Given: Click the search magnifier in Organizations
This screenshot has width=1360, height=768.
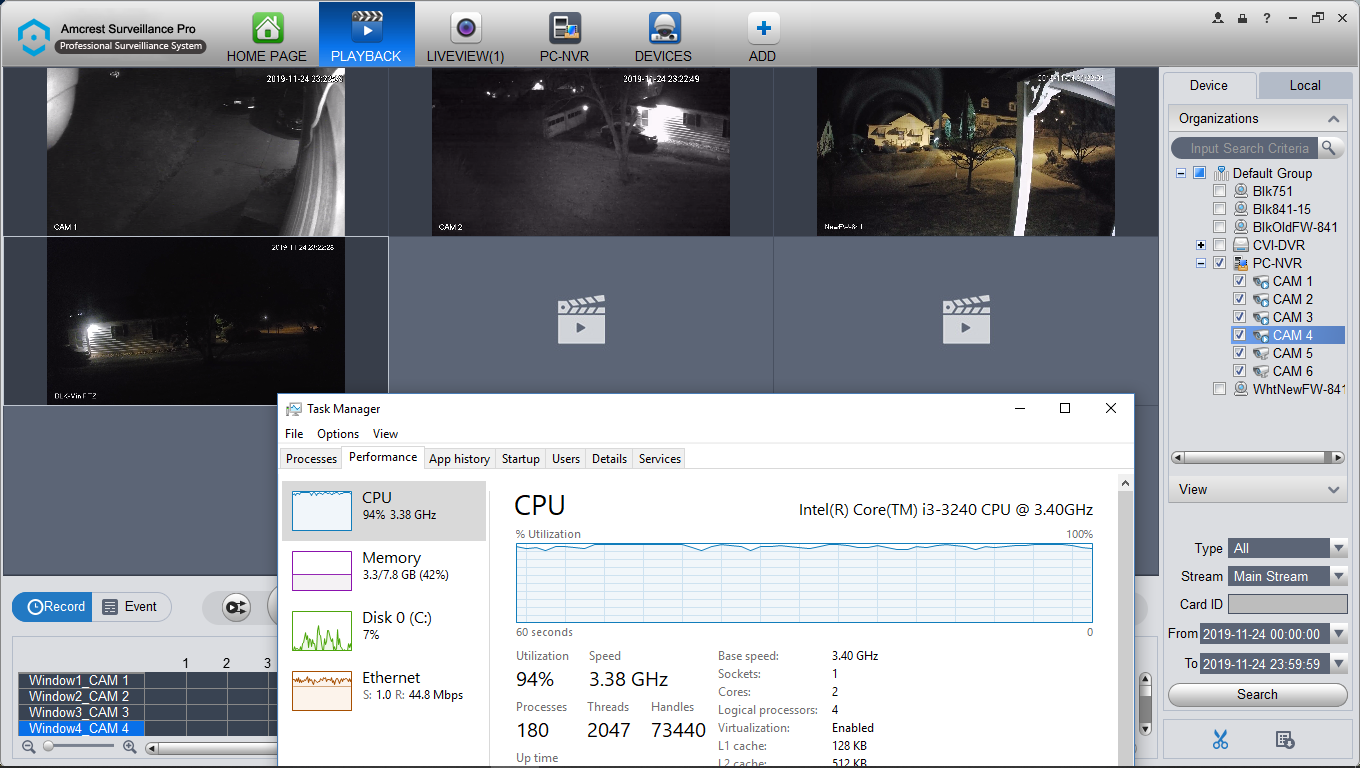Looking at the screenshot, I should [1328, 148].
